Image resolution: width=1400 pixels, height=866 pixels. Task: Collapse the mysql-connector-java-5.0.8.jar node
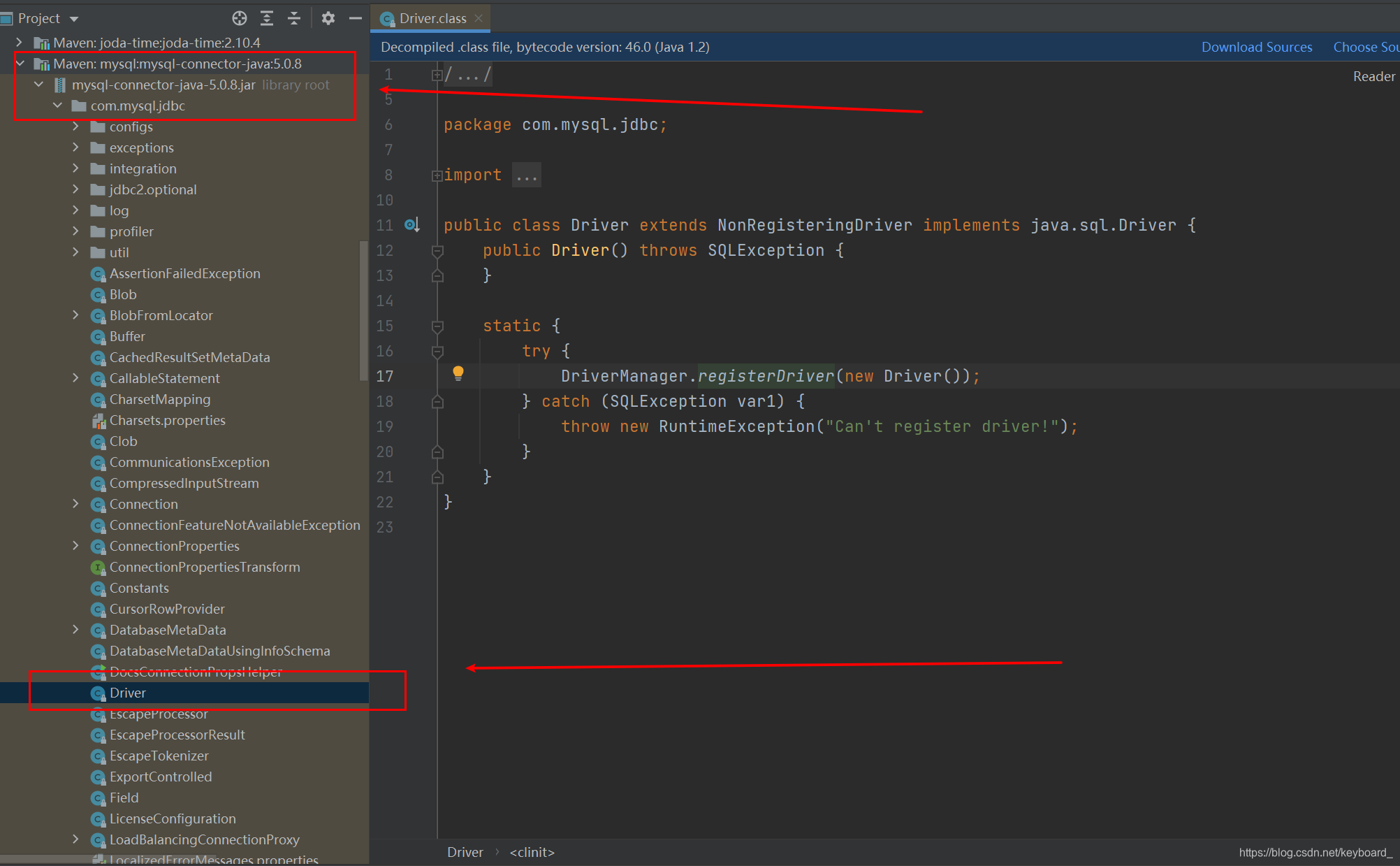coord(38,85)
